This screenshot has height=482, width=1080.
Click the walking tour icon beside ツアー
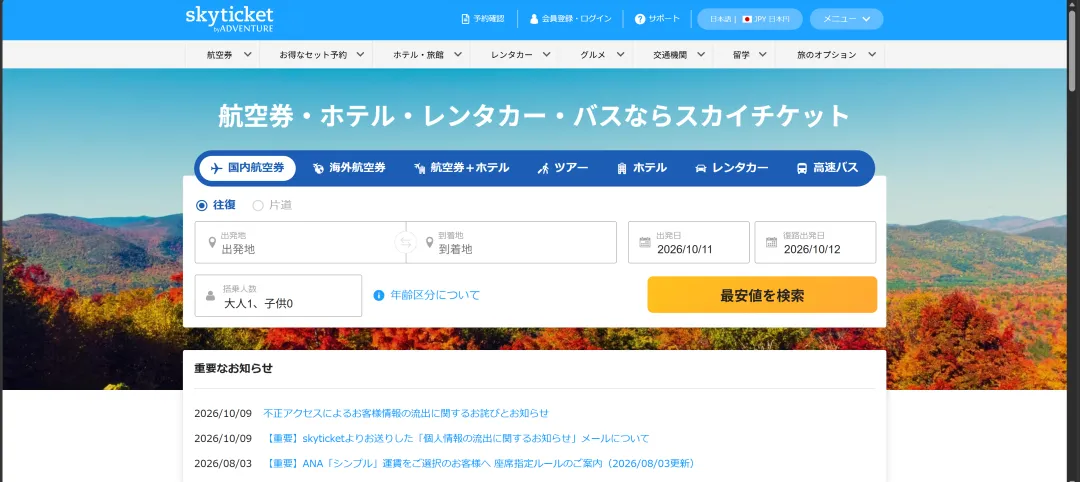click(x=543, y=168)
